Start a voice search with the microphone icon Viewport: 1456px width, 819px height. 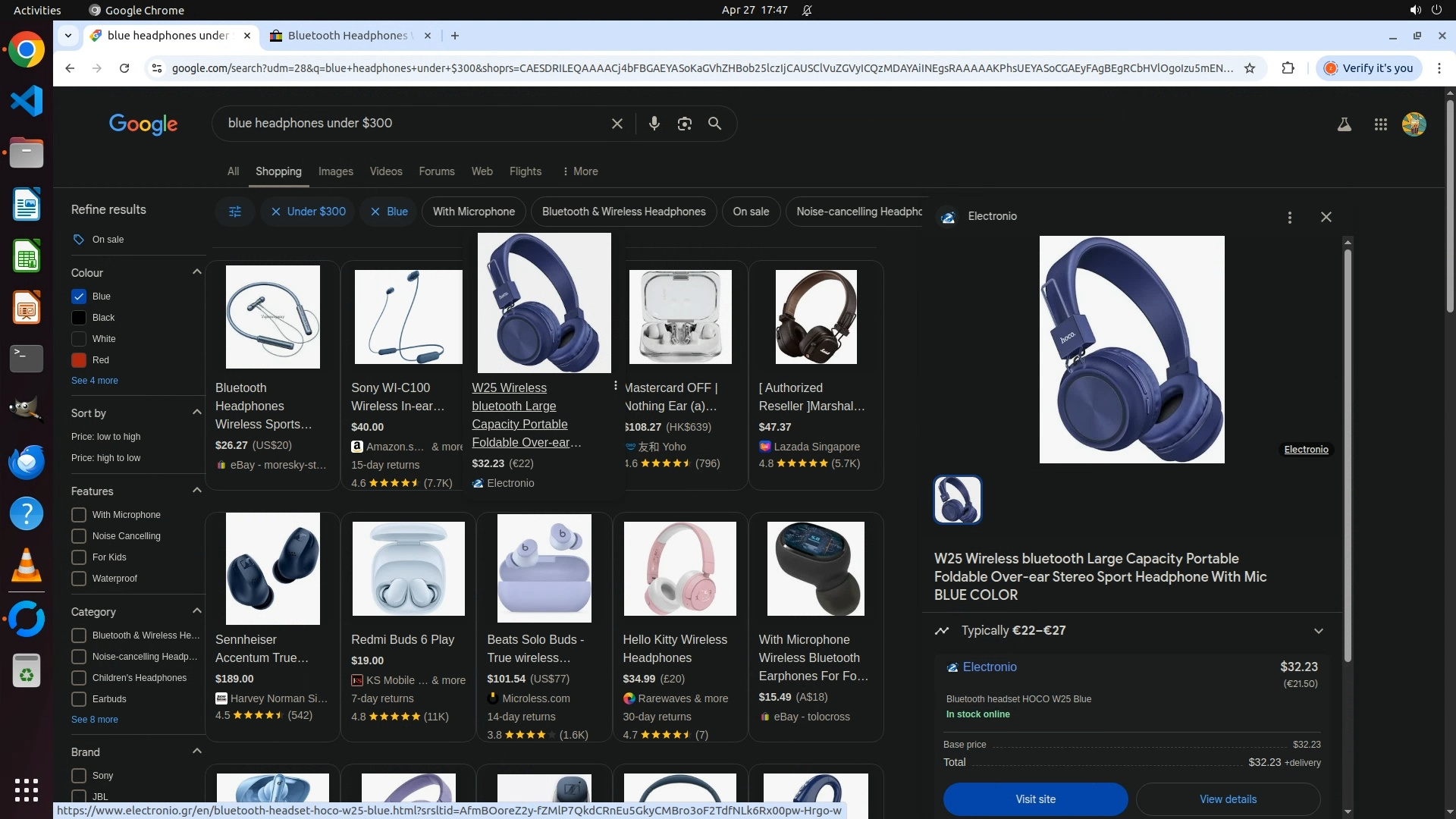[x=654, y=124]
